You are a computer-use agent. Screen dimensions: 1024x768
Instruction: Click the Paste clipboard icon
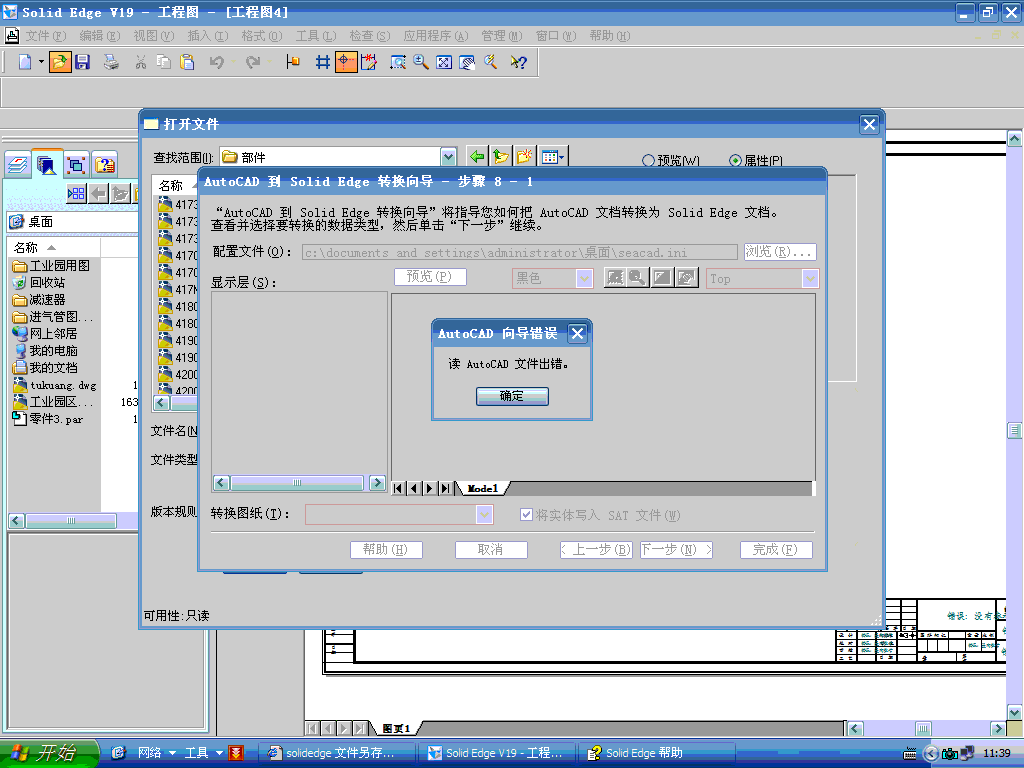[187, 62]
